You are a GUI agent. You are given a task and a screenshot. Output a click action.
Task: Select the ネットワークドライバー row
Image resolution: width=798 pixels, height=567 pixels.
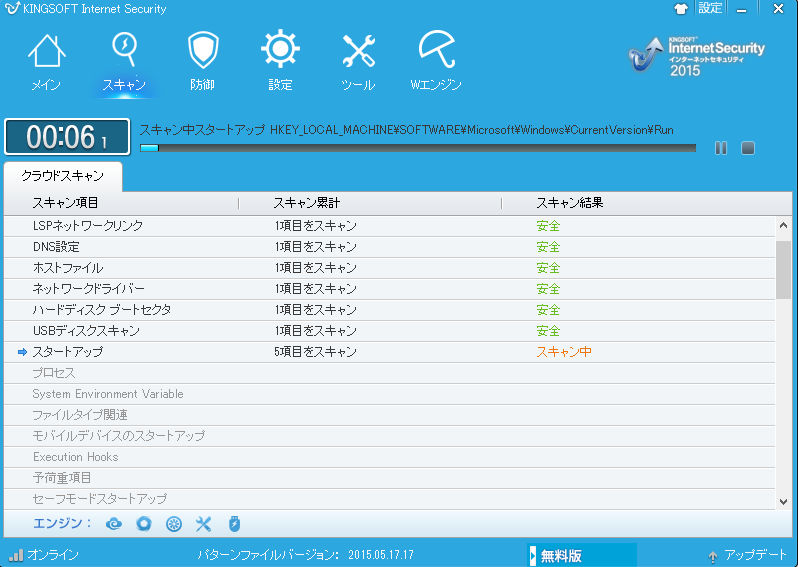[389, 289]
